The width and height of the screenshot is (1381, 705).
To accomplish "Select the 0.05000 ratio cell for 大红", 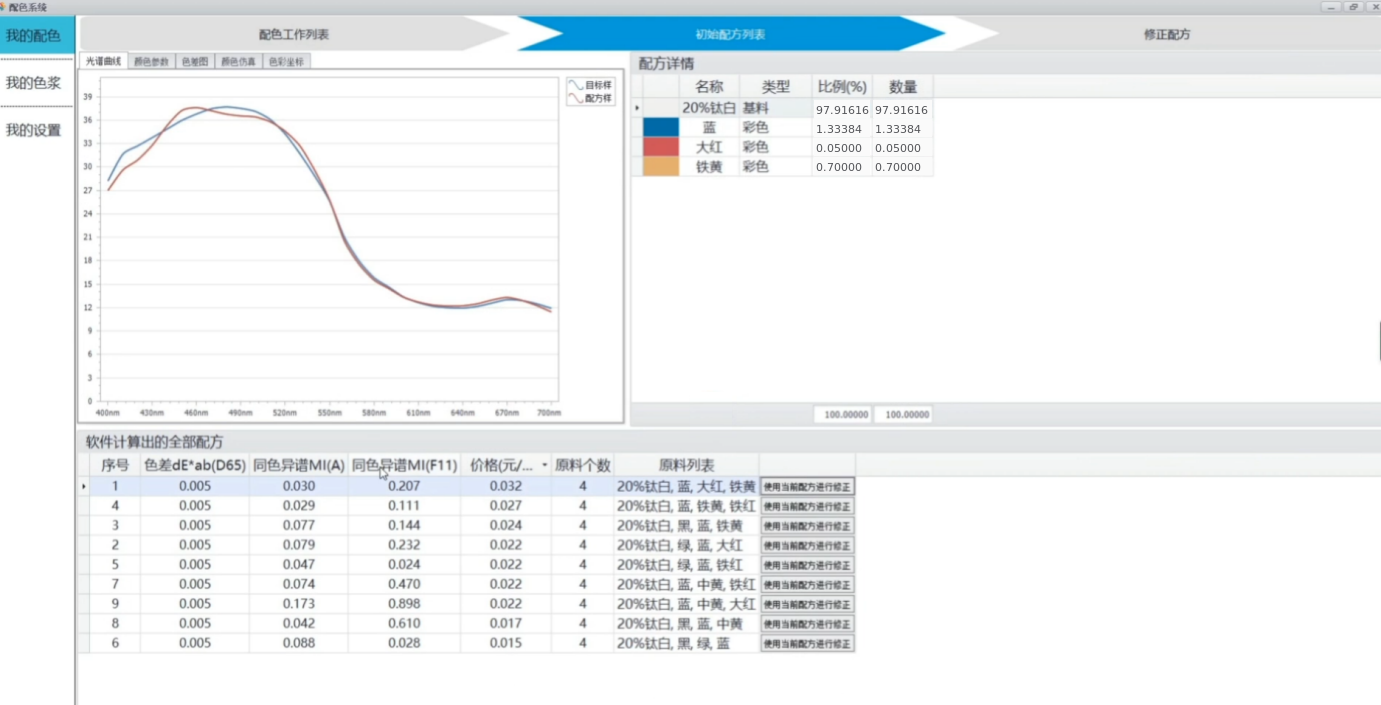I will 842,148.
